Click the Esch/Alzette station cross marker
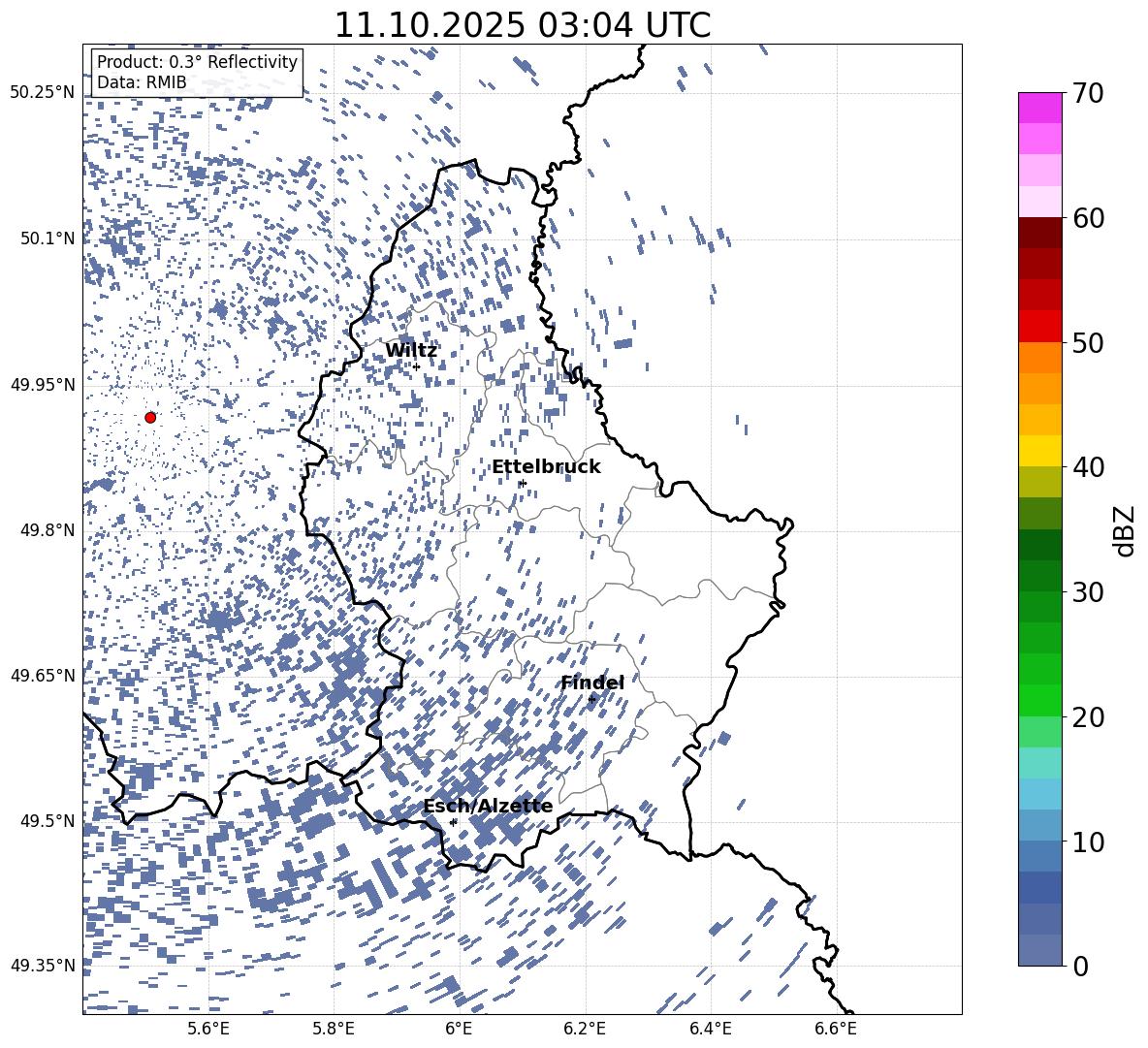 coord(453,822)
